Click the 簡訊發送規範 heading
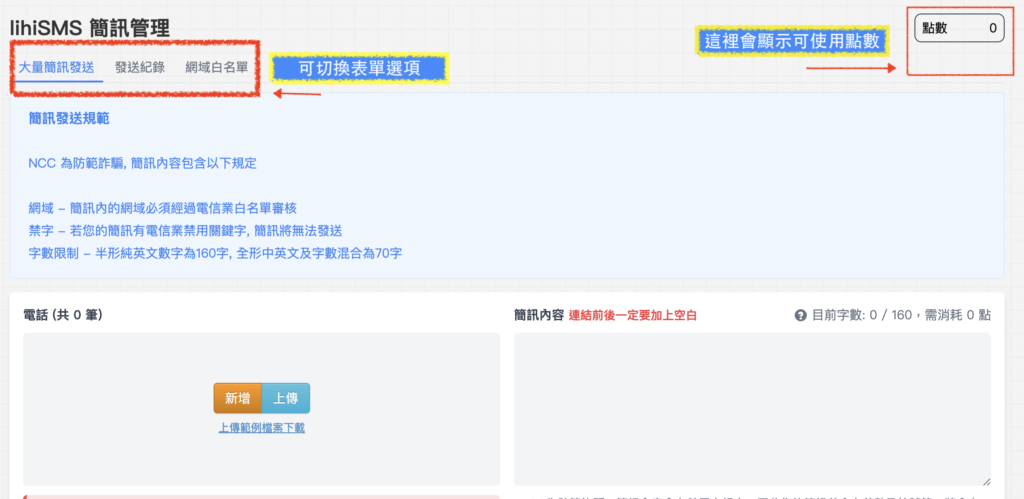Viewport: 1024px width, 499px height. (x=69, y=118)
